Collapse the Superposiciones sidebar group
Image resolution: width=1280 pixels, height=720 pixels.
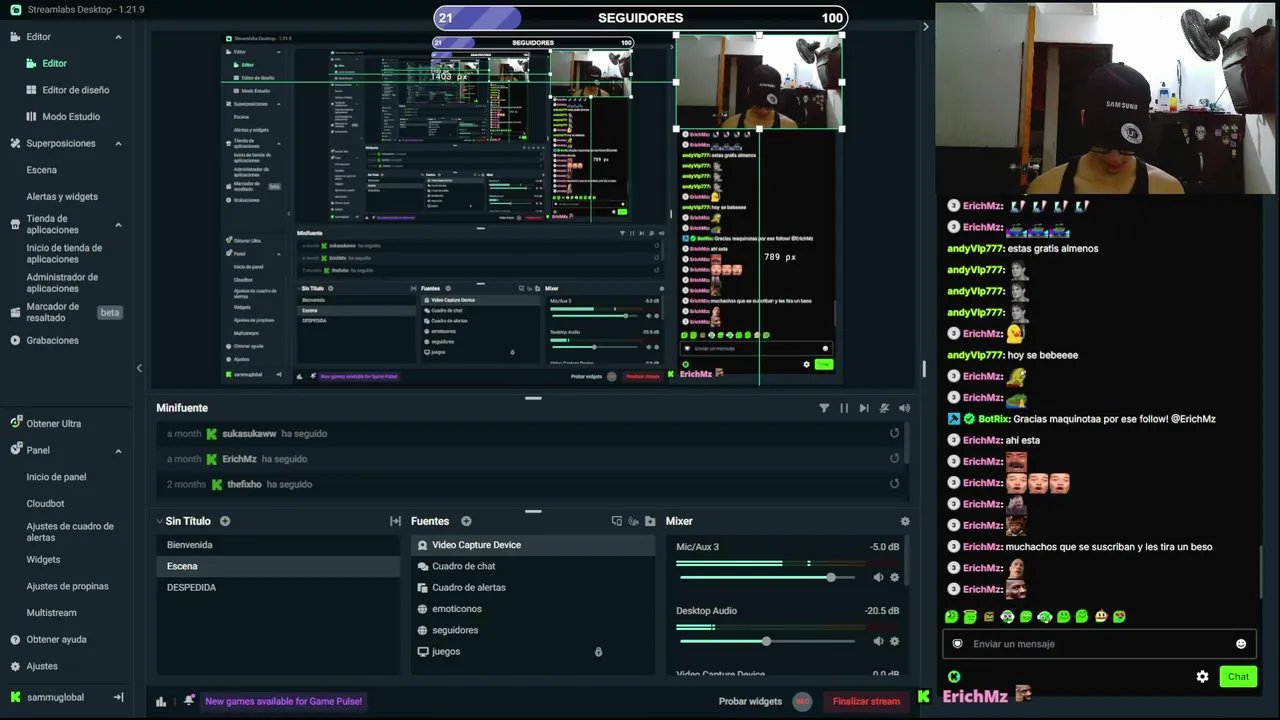[118, 143]
